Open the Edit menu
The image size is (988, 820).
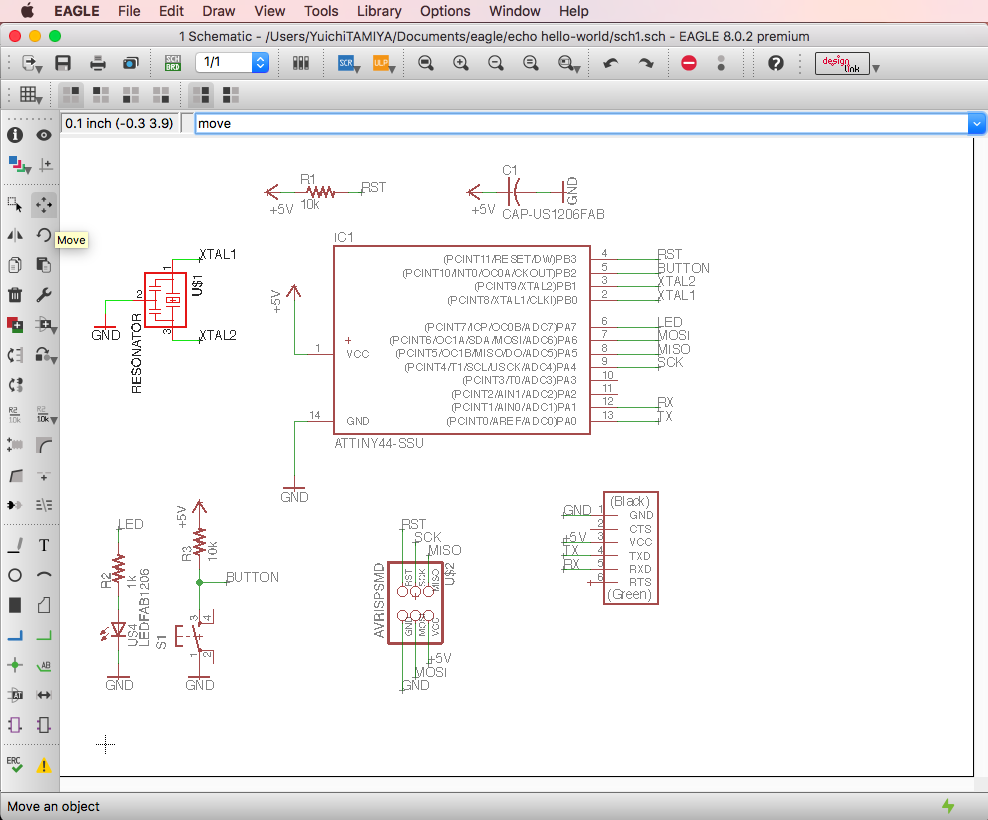171,11
